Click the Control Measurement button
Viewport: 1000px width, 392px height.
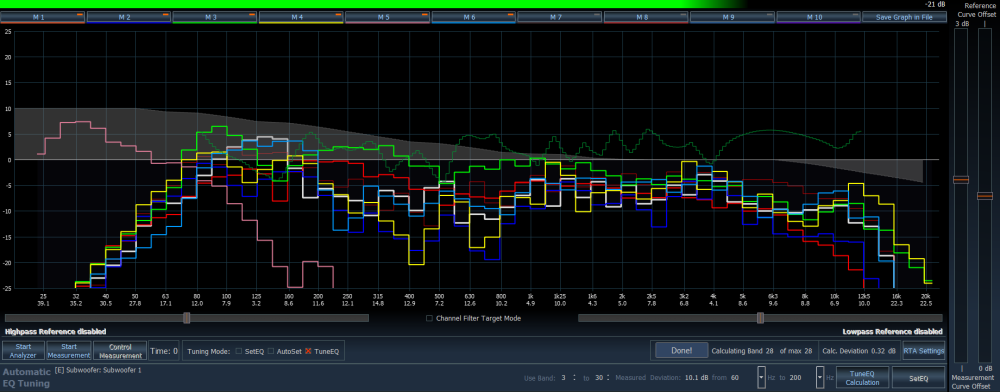[120, 351]
